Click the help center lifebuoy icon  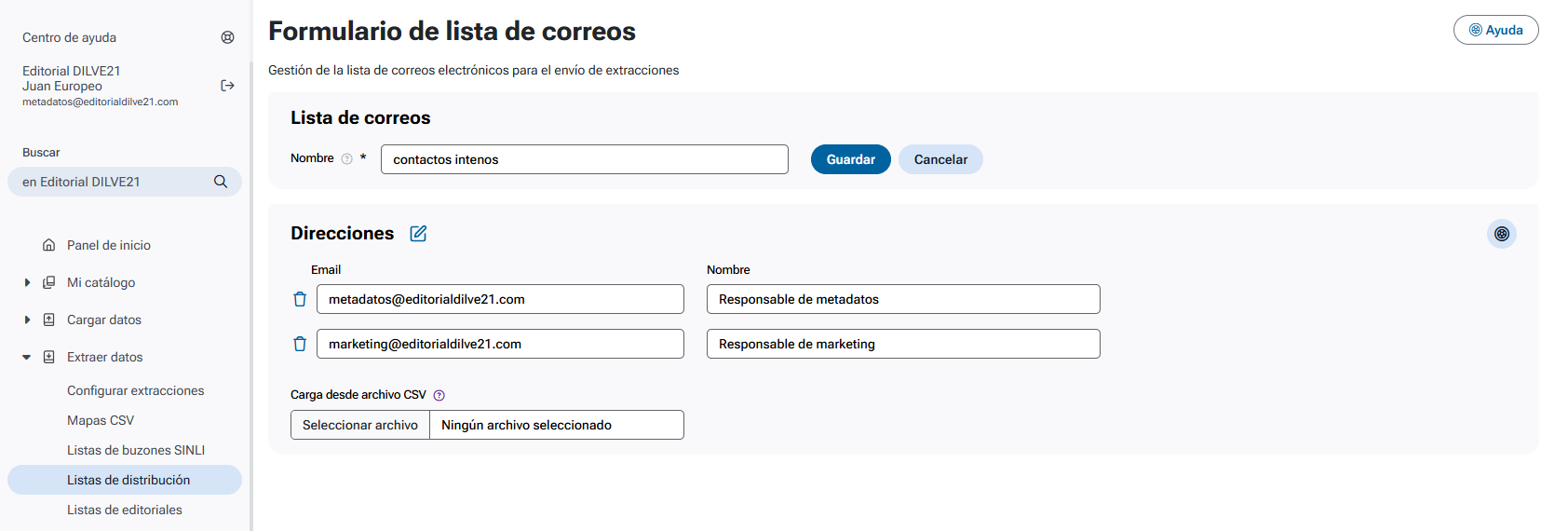pyautogui.click(x=227, y=37)
